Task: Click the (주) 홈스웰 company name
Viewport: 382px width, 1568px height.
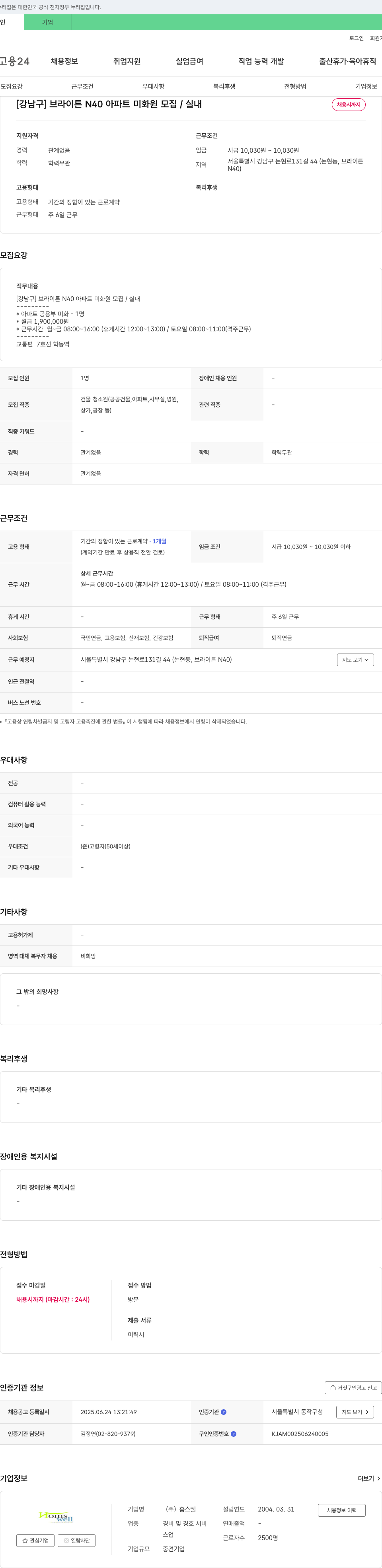Action: (x=181, y=1510)
